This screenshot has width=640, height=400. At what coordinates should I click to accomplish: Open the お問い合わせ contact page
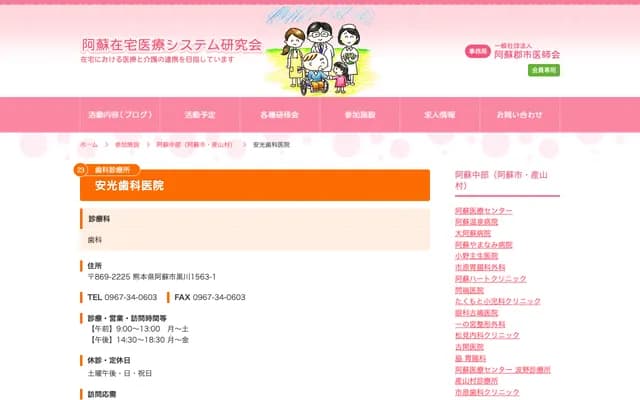point(520,115)
